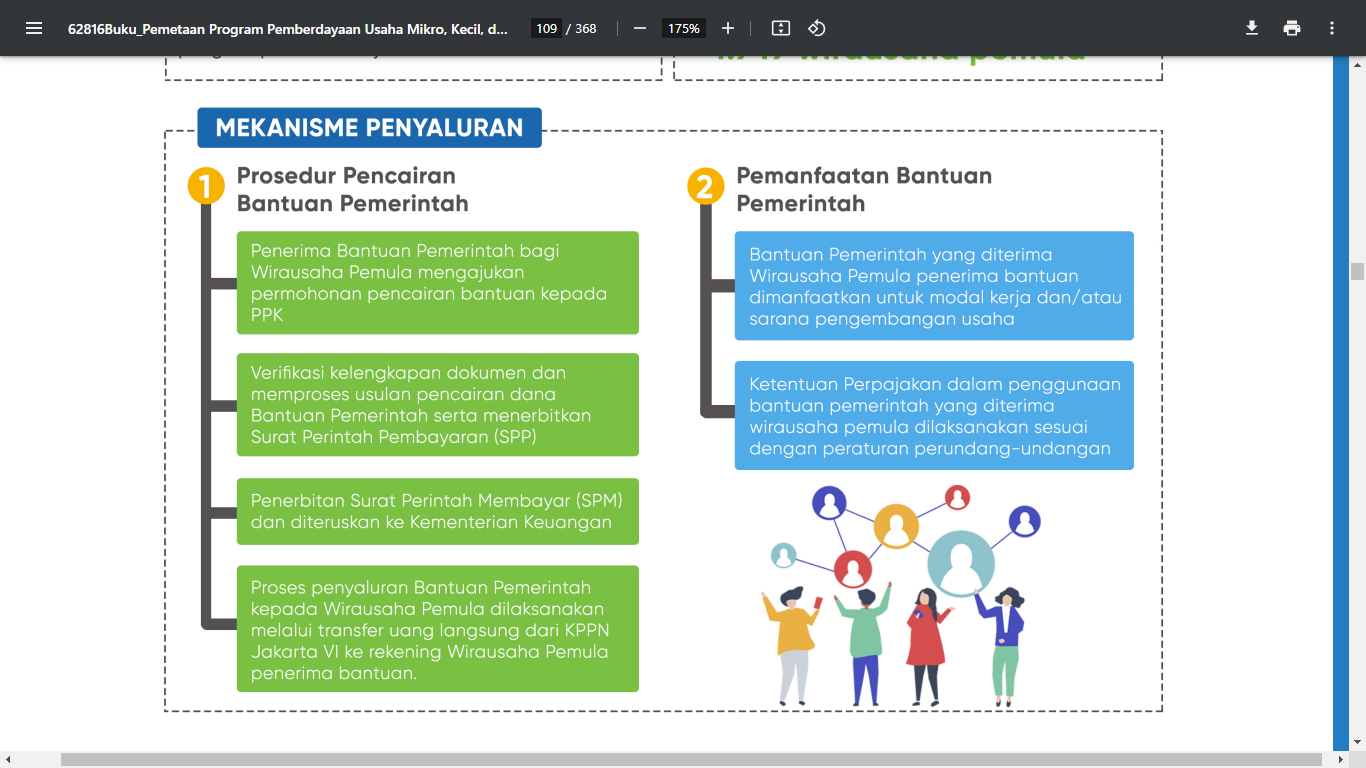The image size is (1366, 768).
Task: Open the more actions three-dot menu
Action: coord(1332,28)
